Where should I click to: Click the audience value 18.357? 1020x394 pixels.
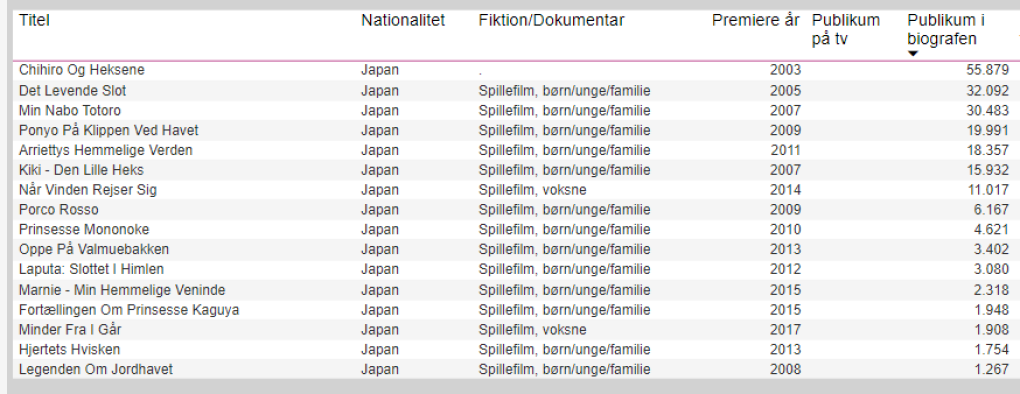click(987, 150)
